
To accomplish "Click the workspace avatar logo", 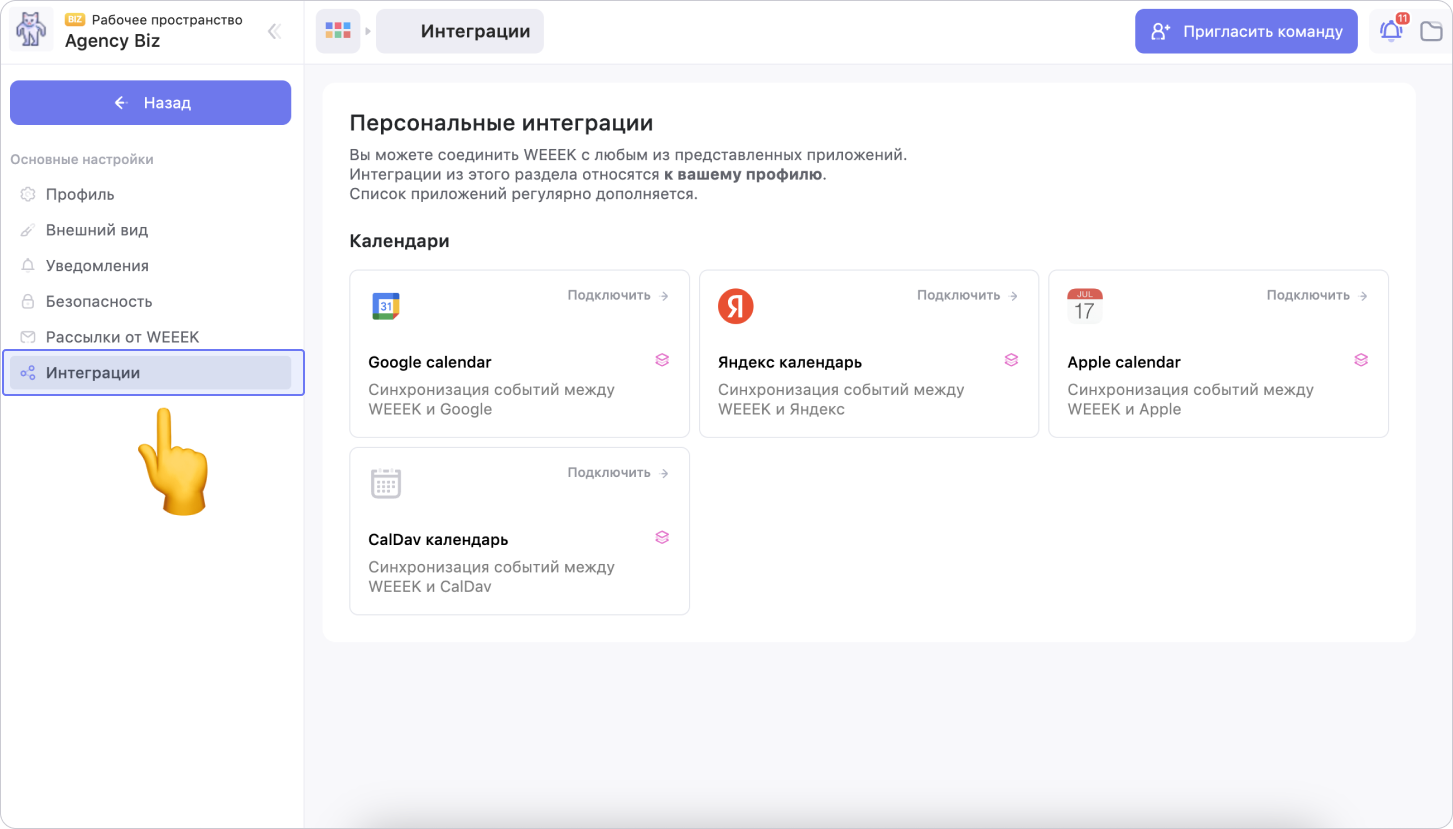I will pyautogui.click(x=31, y=31).
